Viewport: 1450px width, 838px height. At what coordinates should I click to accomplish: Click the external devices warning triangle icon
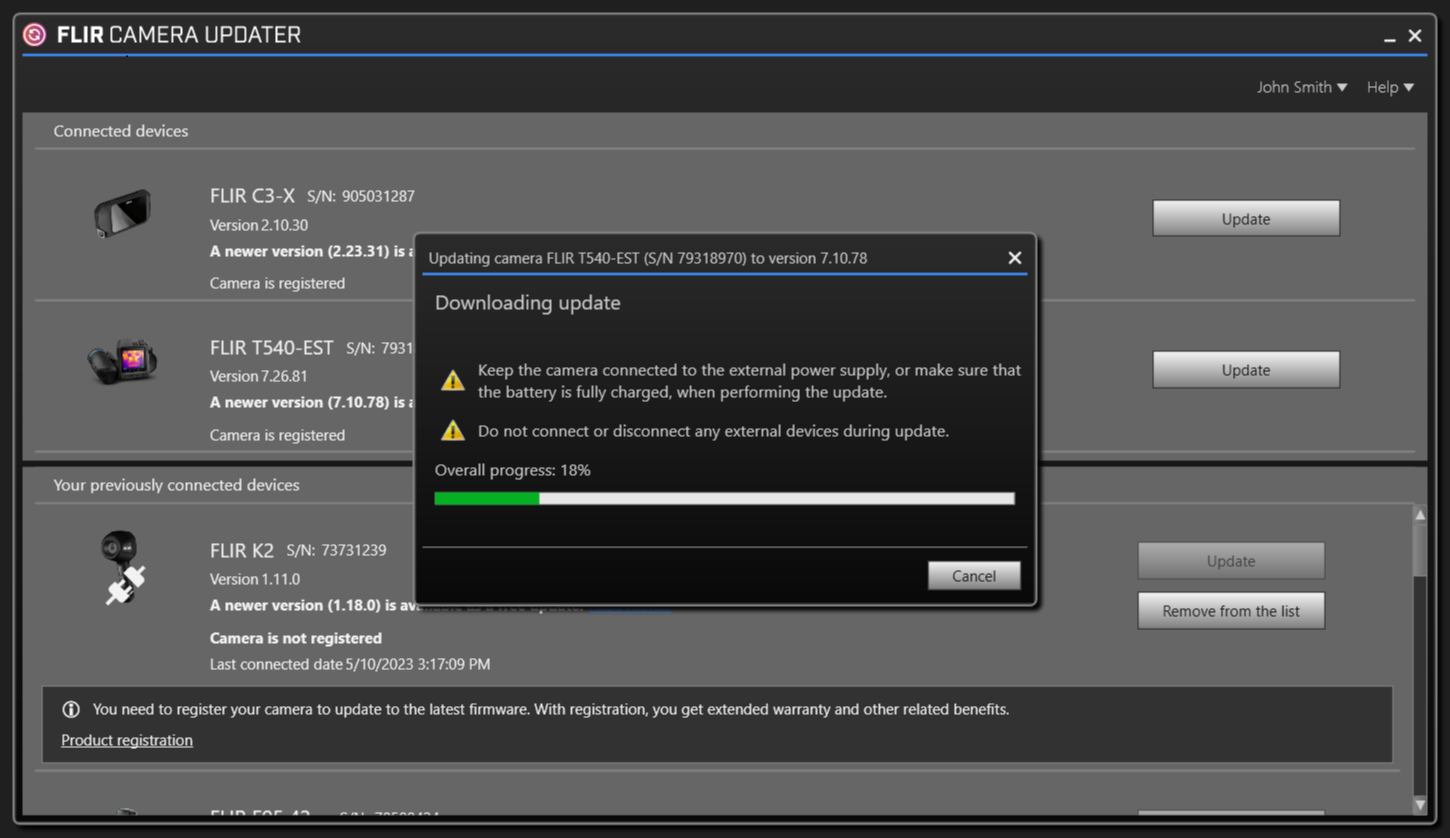tap(453, 431)
